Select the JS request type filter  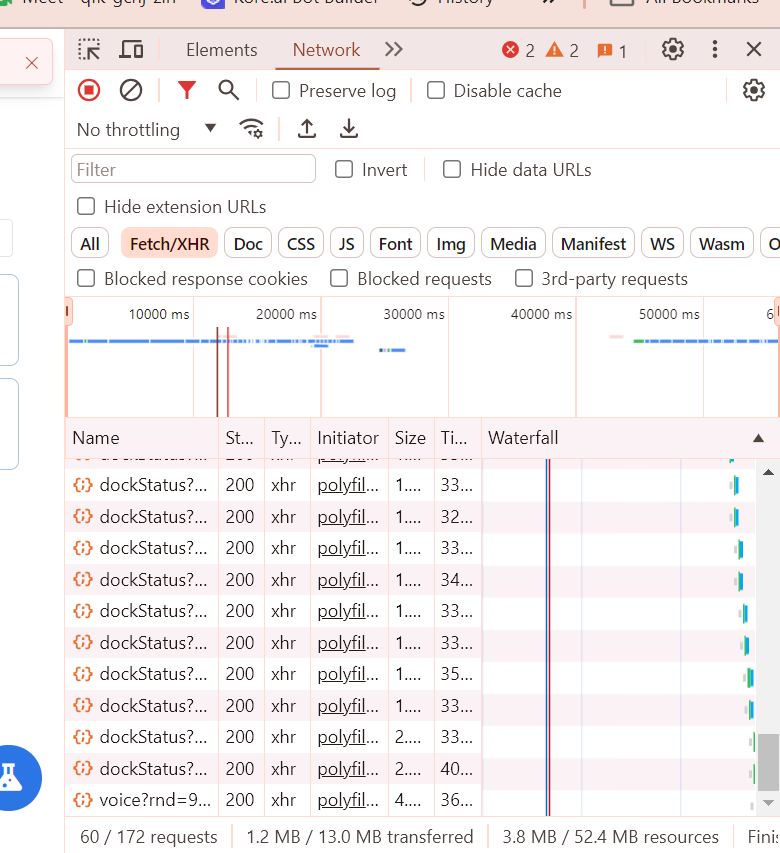(x=346, y=244)
